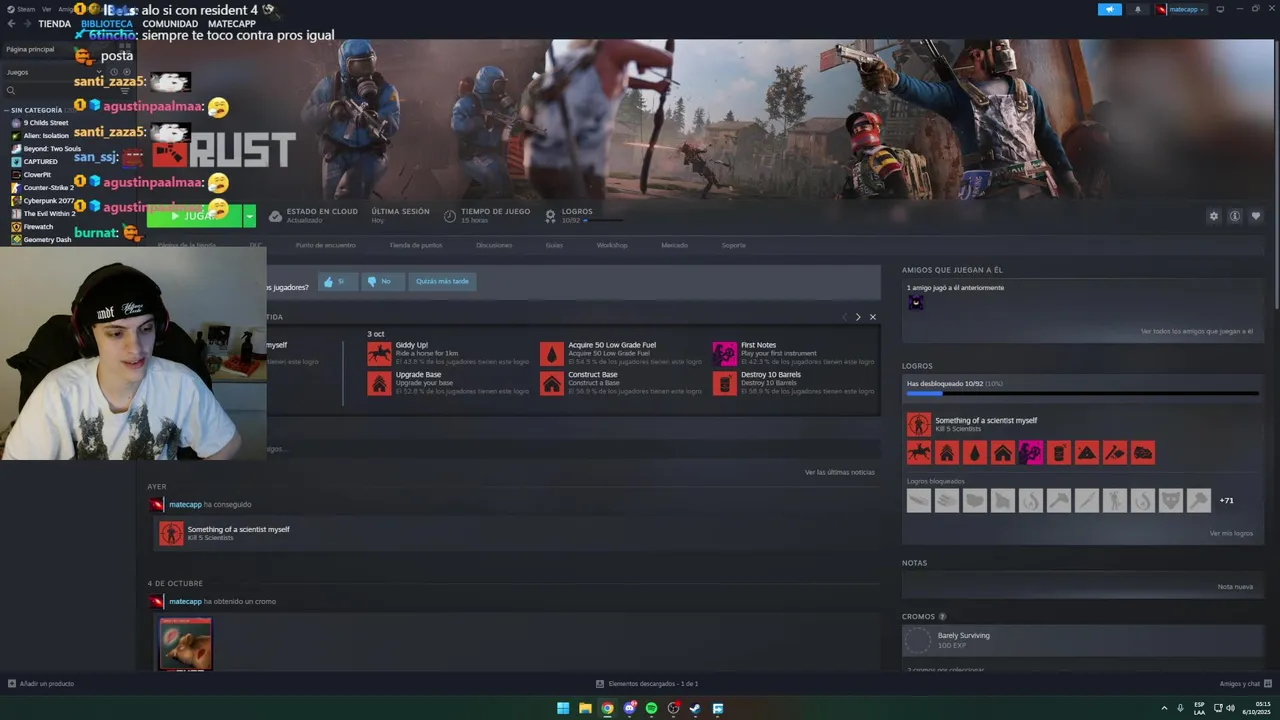Go to next post-game summary page
The image size is (1280, 720).
click(x=857, y=317)
